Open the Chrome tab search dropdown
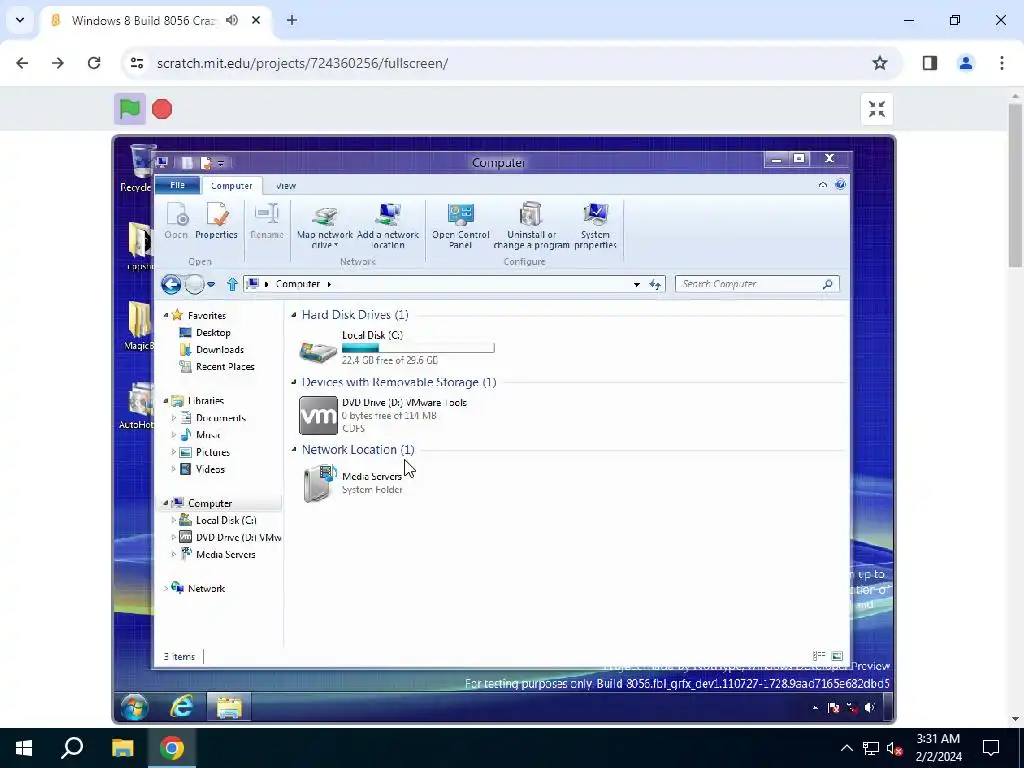 [x=20, y=20]
